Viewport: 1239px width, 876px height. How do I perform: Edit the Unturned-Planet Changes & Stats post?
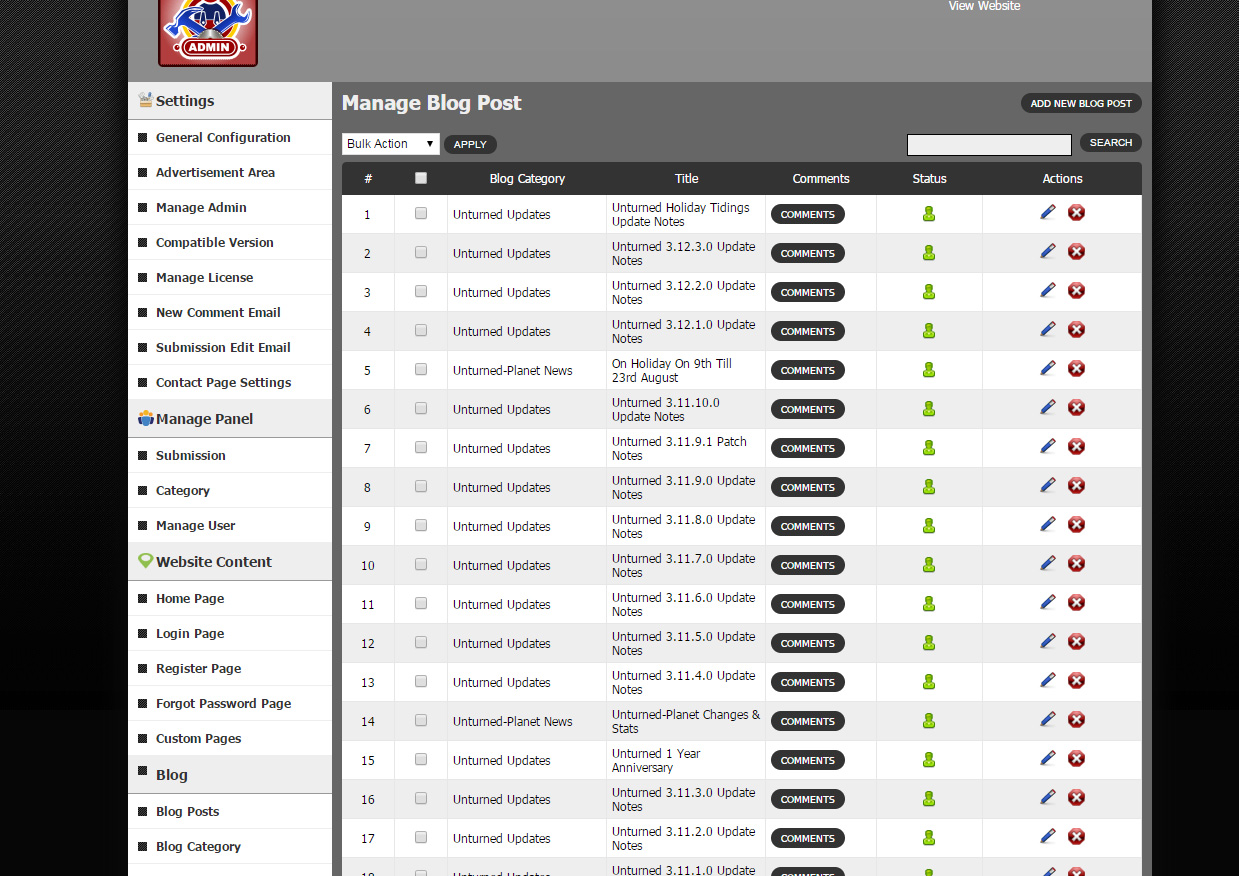[x=1048, y=719]
